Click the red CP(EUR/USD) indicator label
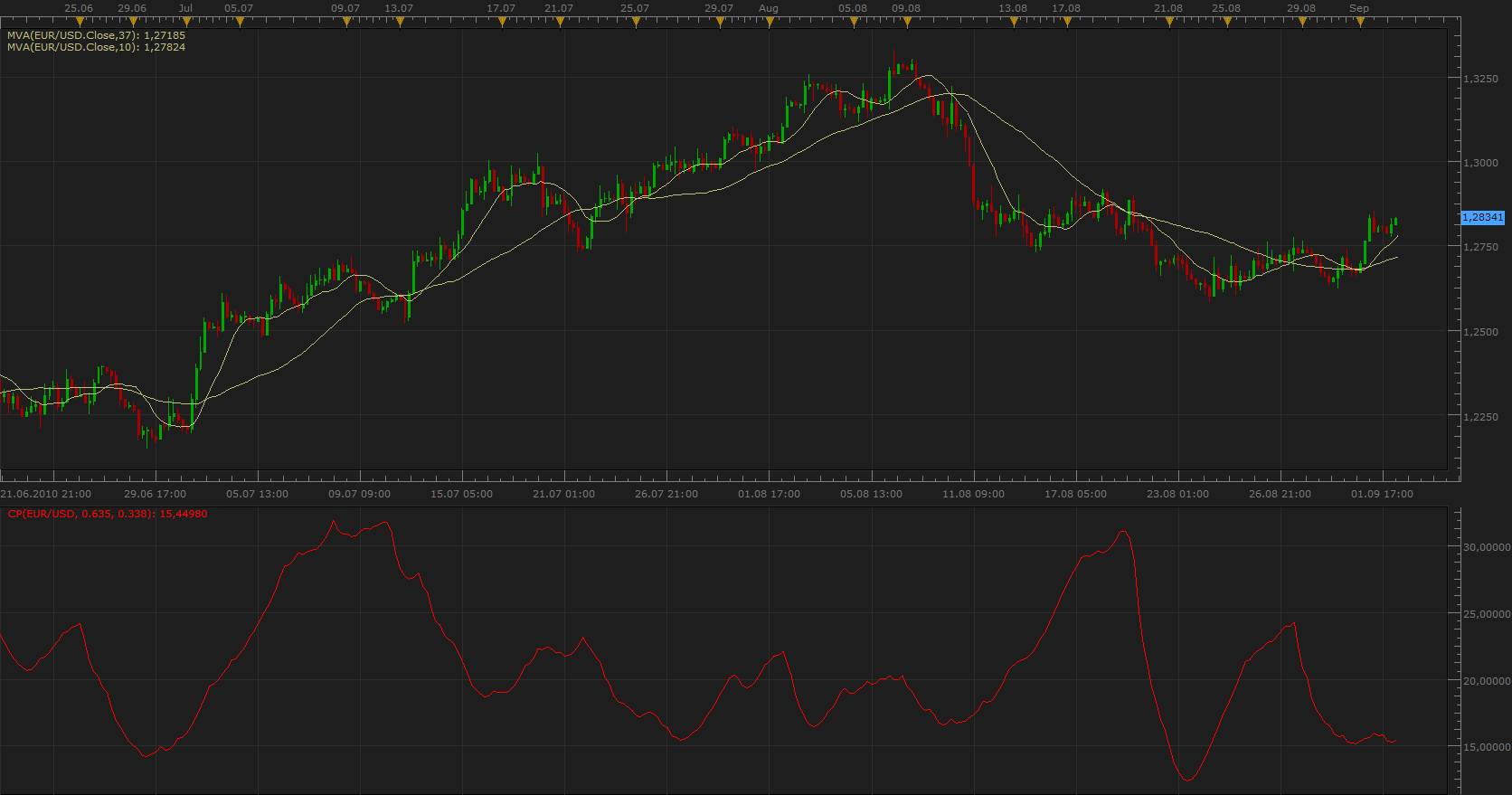1512x795 pixels. [x=108, y=514]
